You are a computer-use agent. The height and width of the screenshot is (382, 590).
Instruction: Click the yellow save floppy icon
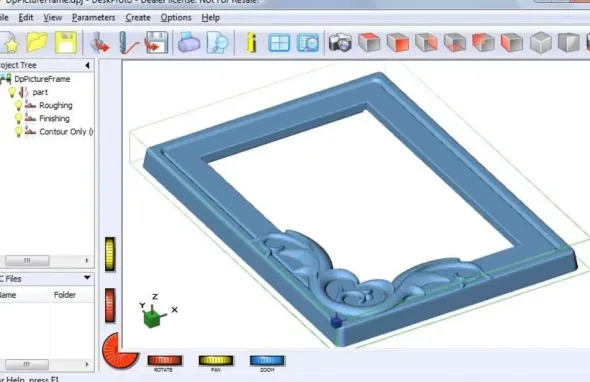pos(66,42)
